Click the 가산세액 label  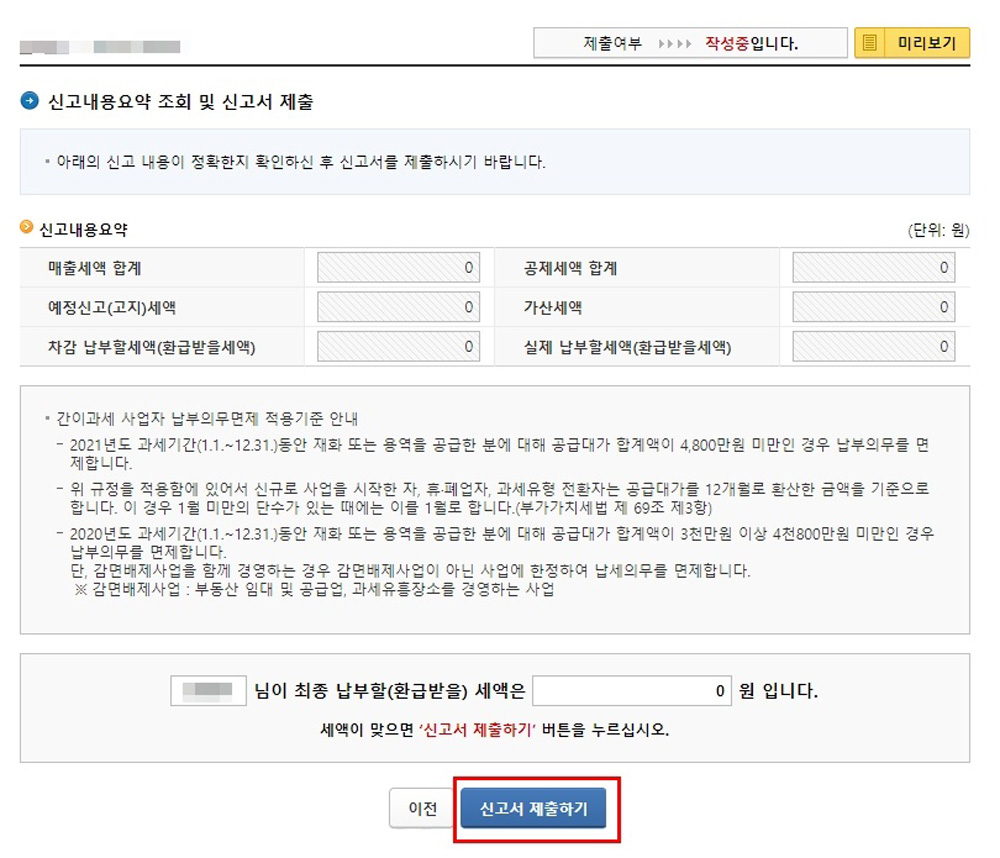(x=552, y=307)
